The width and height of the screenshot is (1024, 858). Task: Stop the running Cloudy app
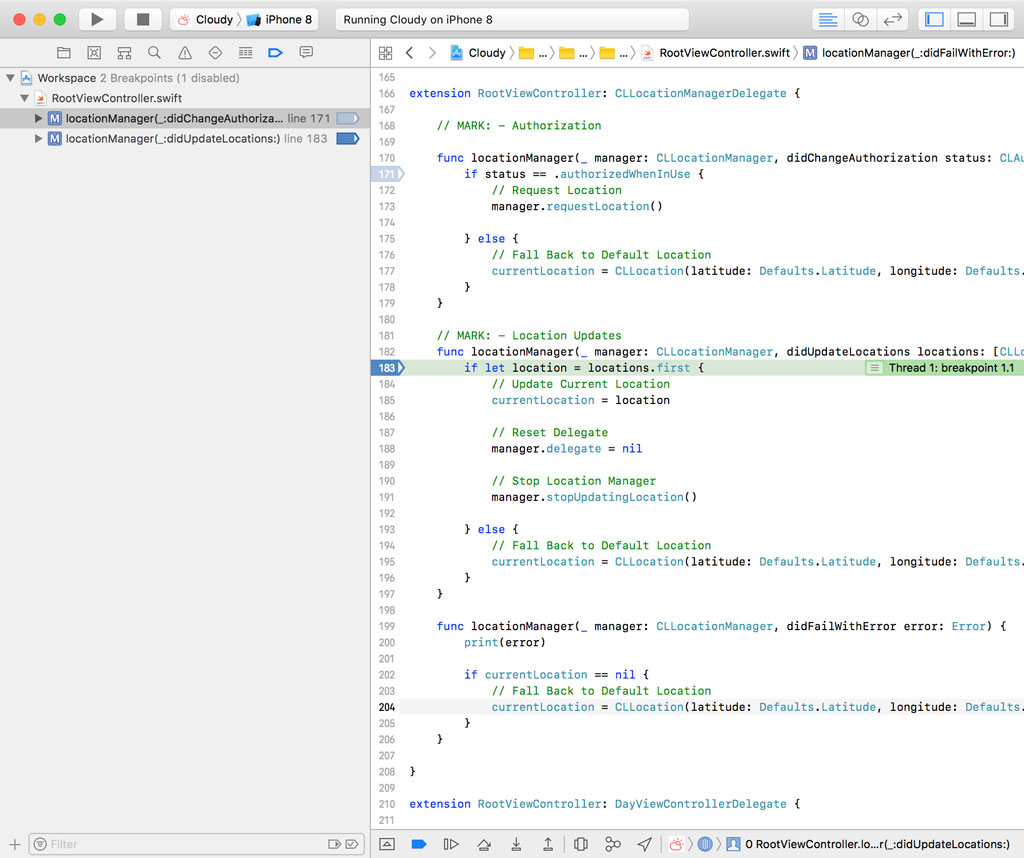pos(143,19)
